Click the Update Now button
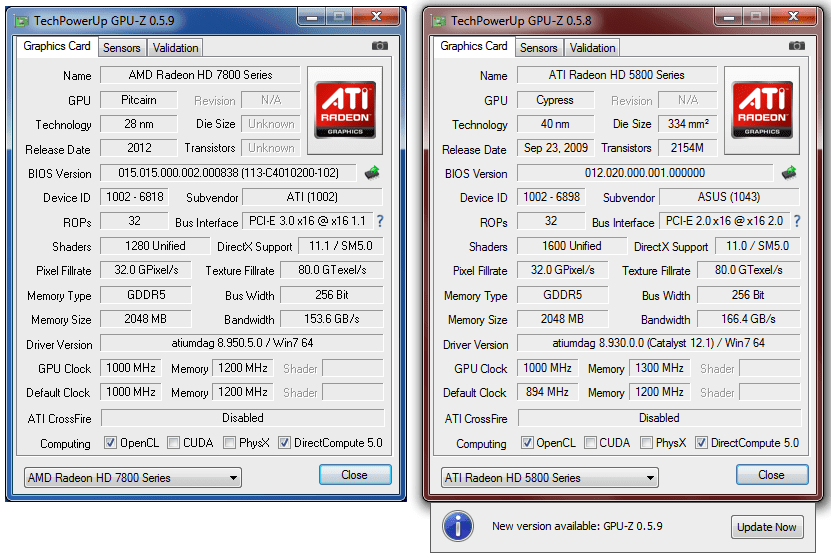 pos(767,527)
